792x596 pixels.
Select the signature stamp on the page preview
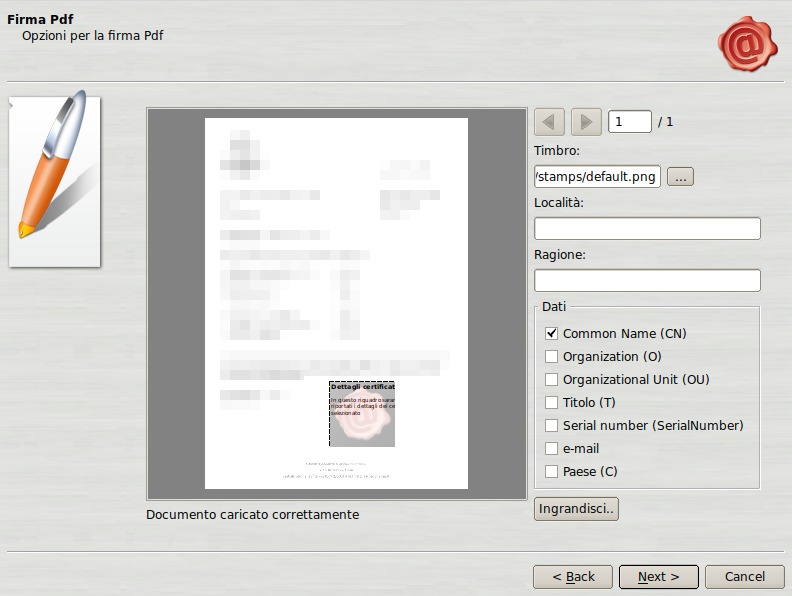pos(362,414)
